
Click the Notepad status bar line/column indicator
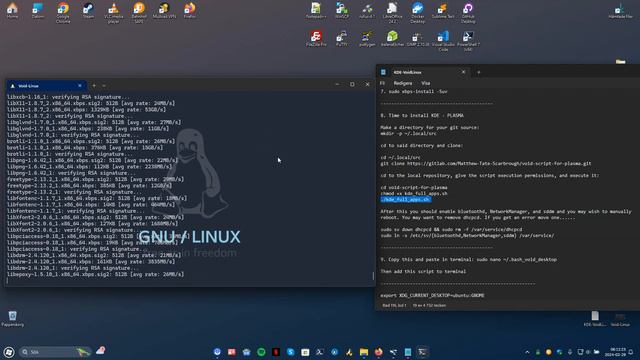pos(394,305)
